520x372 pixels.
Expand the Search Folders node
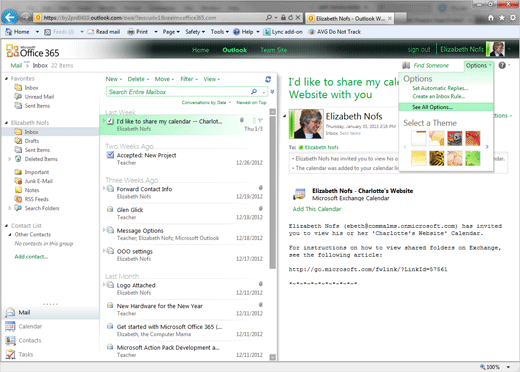tap(10, 208)
